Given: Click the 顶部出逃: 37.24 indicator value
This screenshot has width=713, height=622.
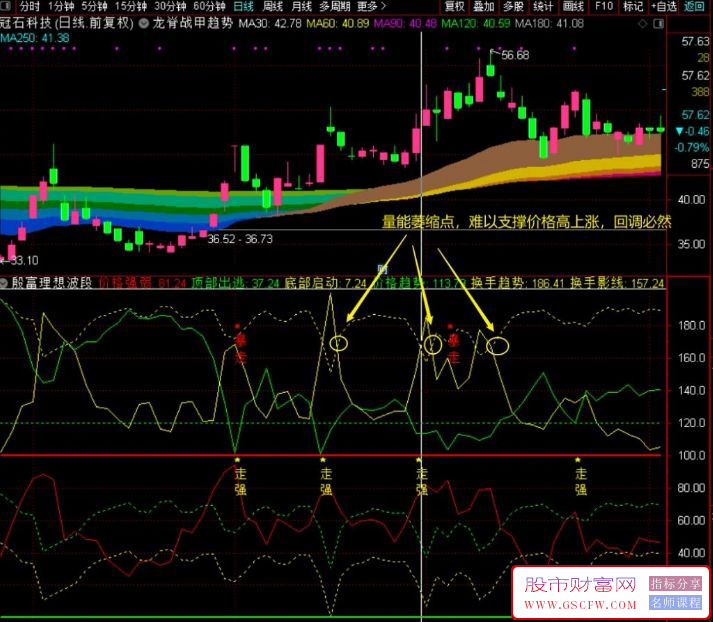Looking at the screenshot, I should (235, 283).
